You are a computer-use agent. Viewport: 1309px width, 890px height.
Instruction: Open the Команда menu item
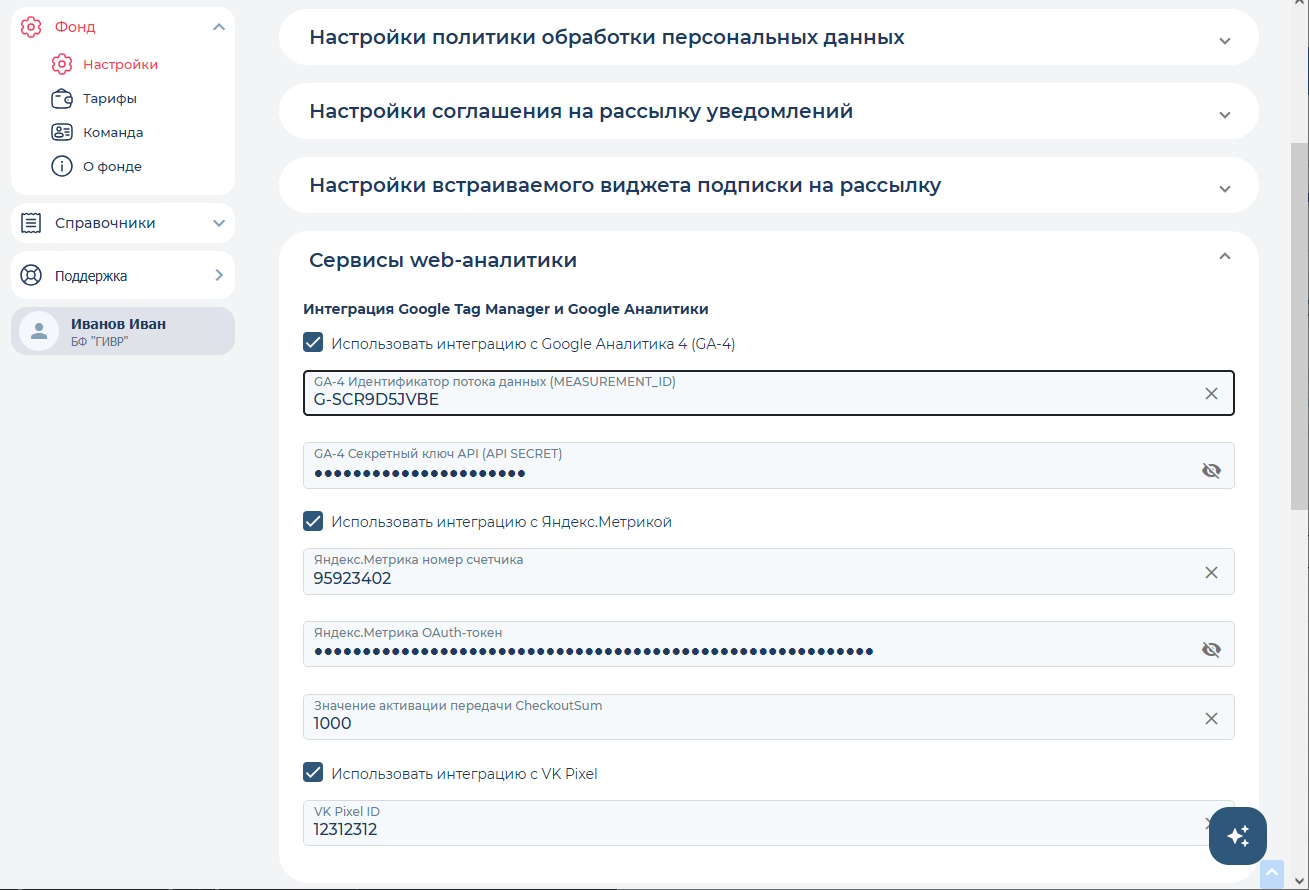click(x=113, y=132)
